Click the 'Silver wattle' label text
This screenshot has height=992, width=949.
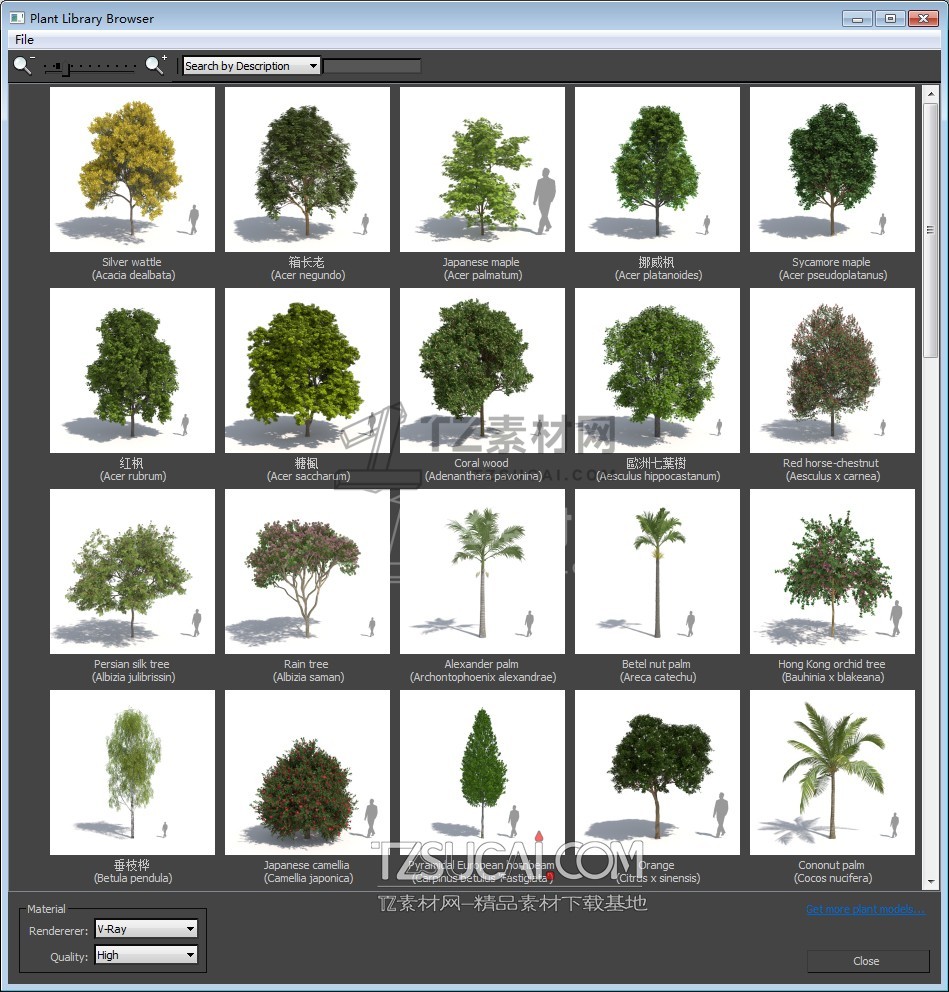point(132,262)
